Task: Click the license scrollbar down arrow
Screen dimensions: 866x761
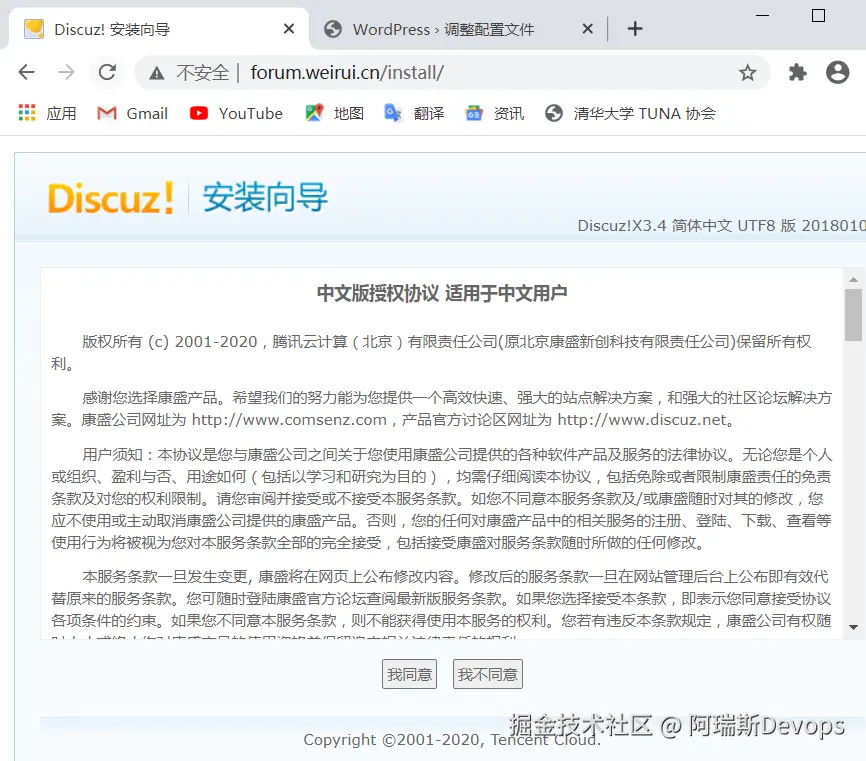Action: click(x=854, y=627)
